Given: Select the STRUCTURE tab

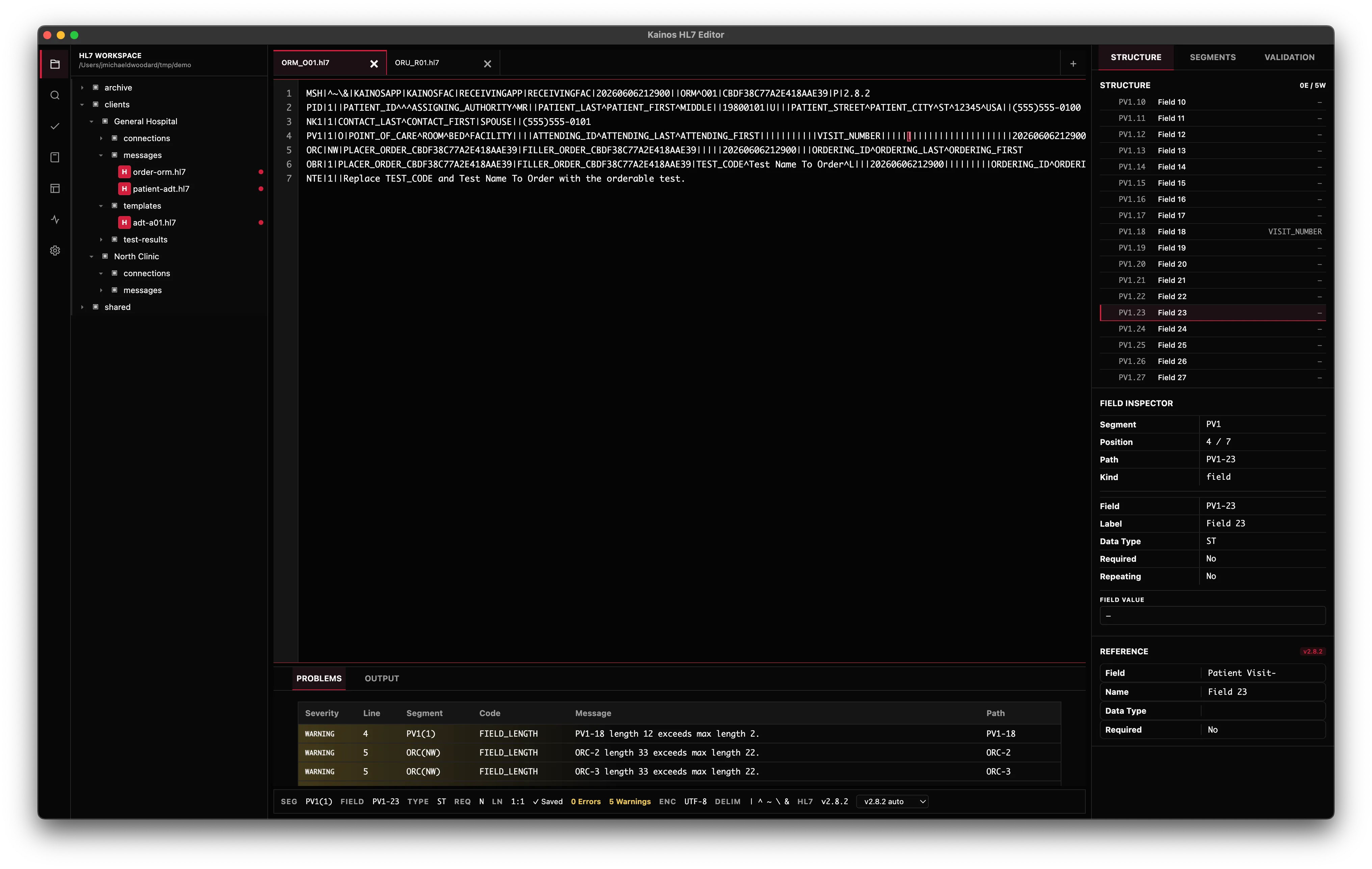Looking at the screenshot, I should tap(1136, 57).
